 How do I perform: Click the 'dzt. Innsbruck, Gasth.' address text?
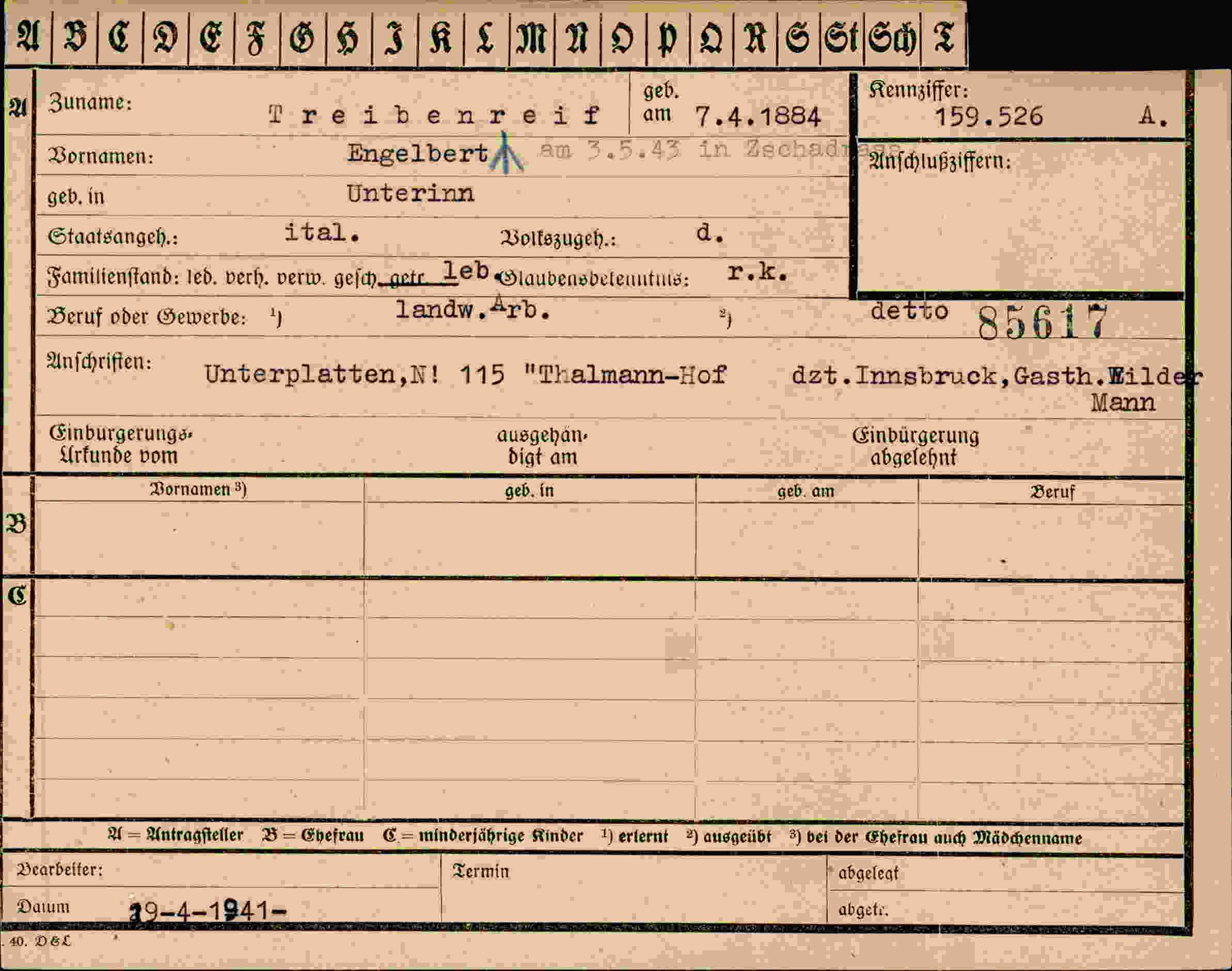pyautogui.click(x=948, y=376)
